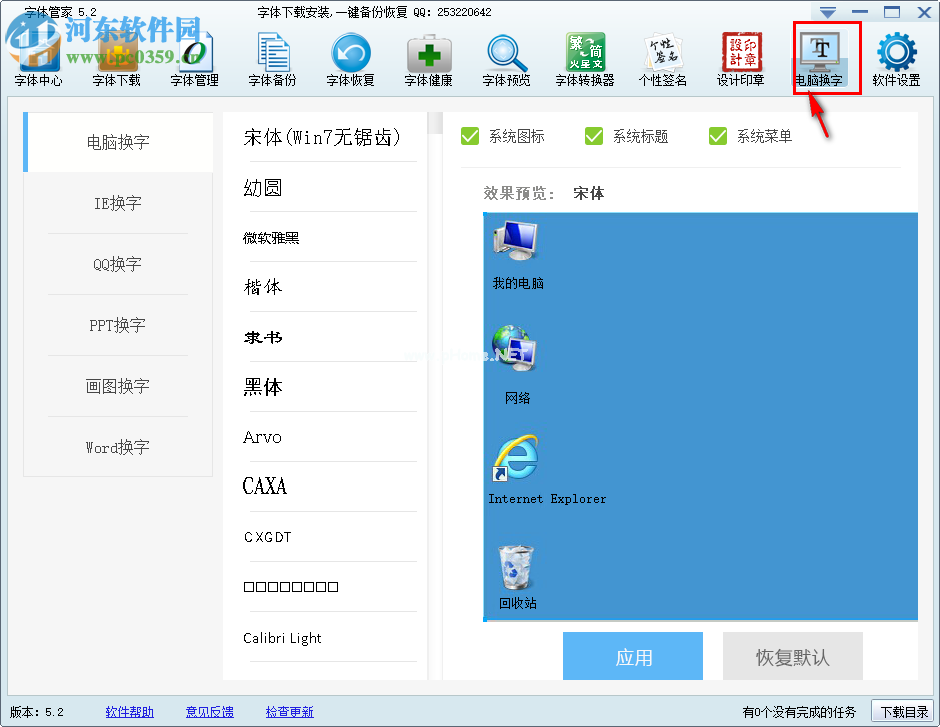Click the 检查更新 update link
The image size is (940, 727).
pos(289,712)
